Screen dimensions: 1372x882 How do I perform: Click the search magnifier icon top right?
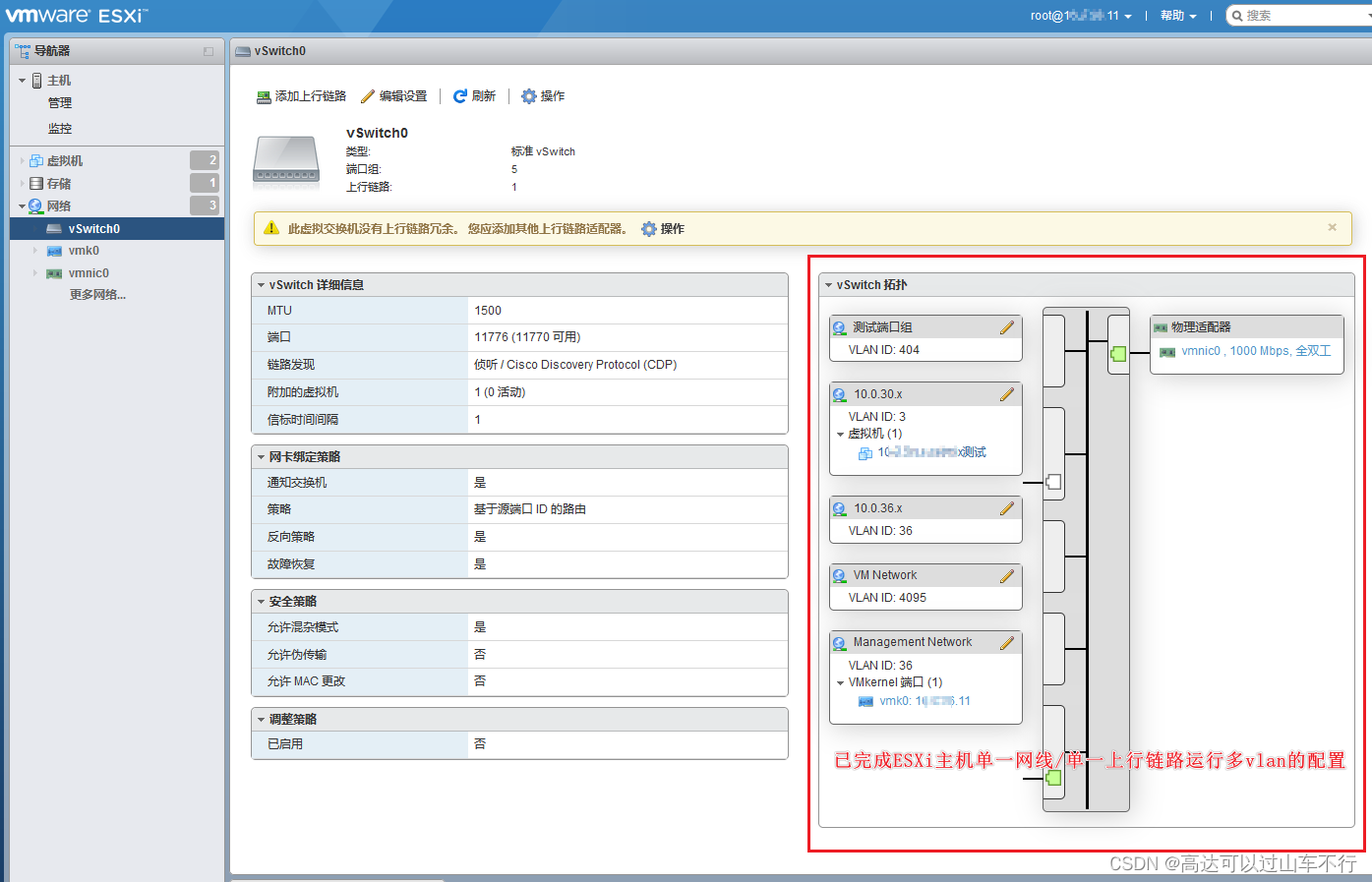point(1235,15)
